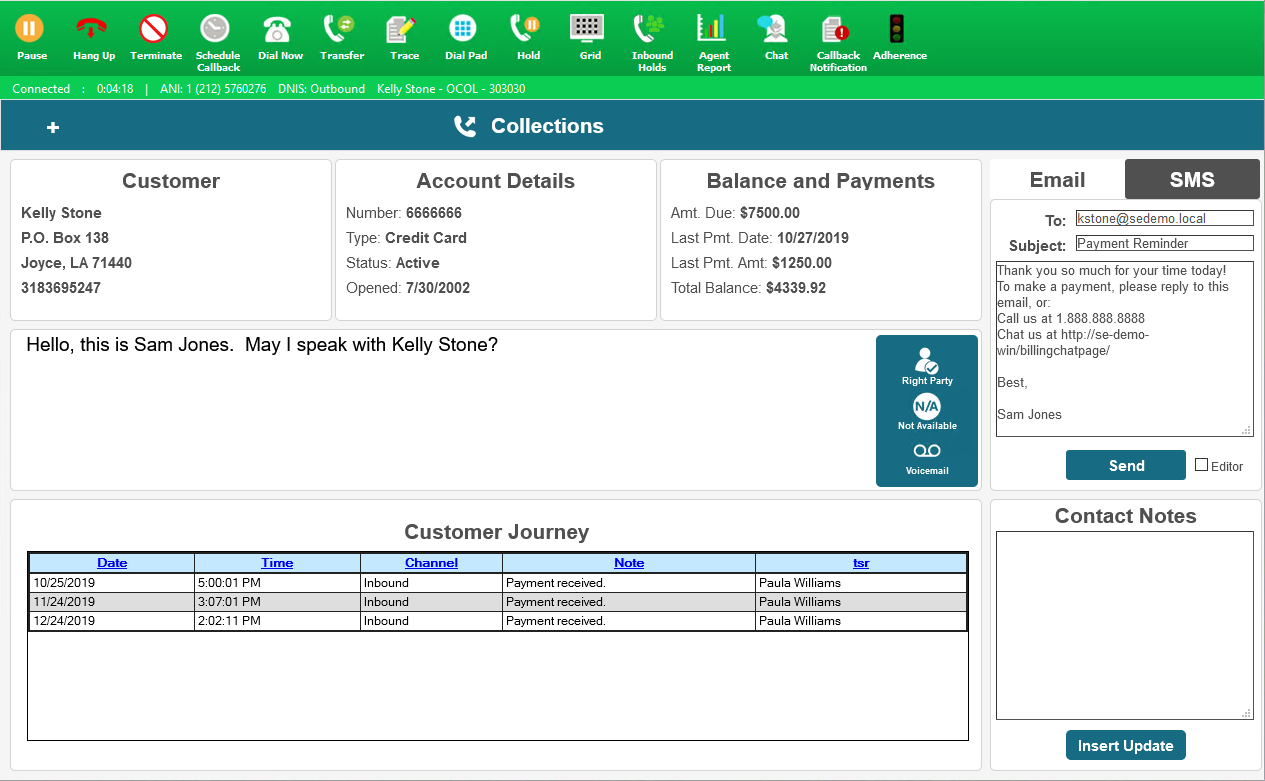The height and width of the screenshot is (781, 1265).
Task: Click the Subject input field
Action: coord(1163,243)
